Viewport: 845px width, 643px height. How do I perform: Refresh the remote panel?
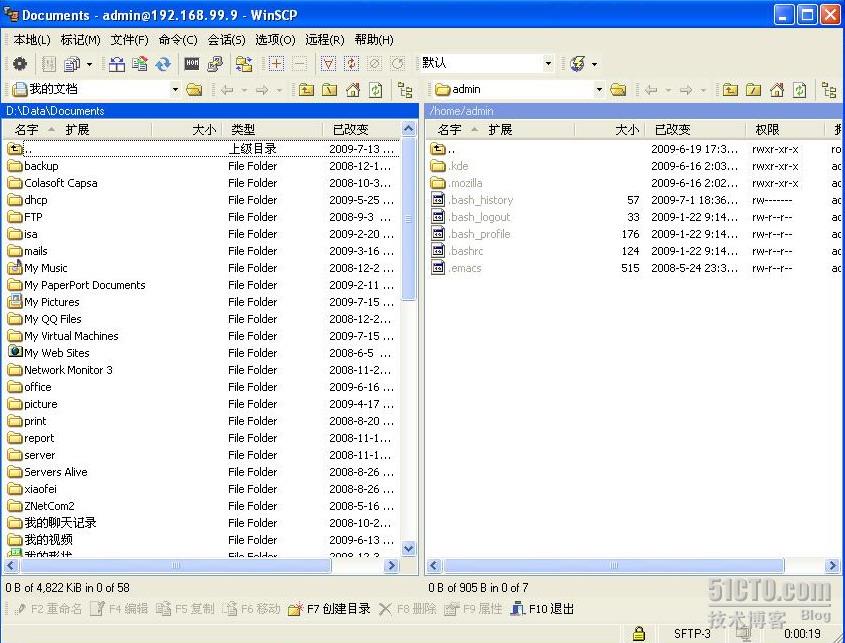(800, 89)
